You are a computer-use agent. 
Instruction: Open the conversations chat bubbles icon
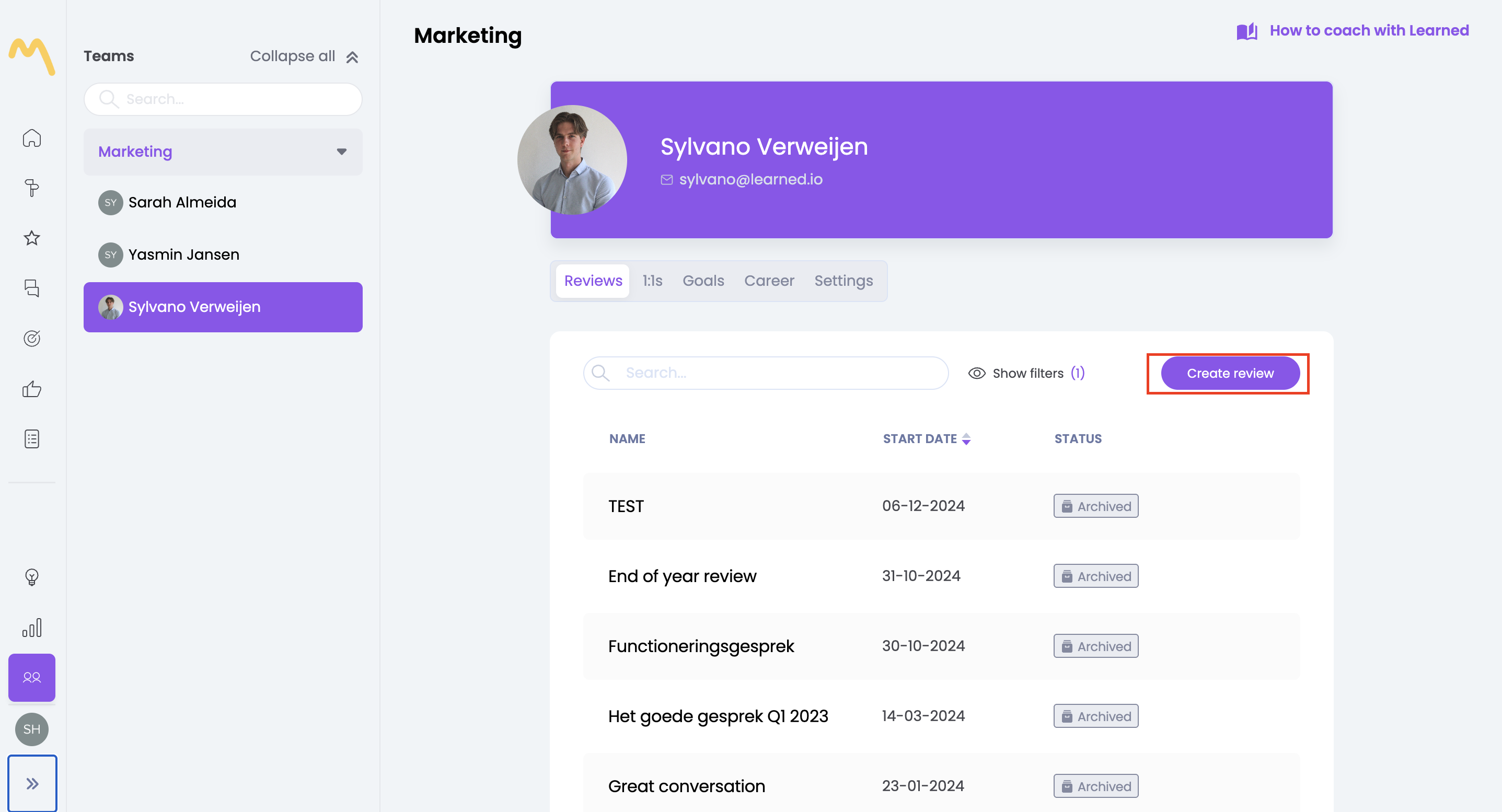click(31, 288)
